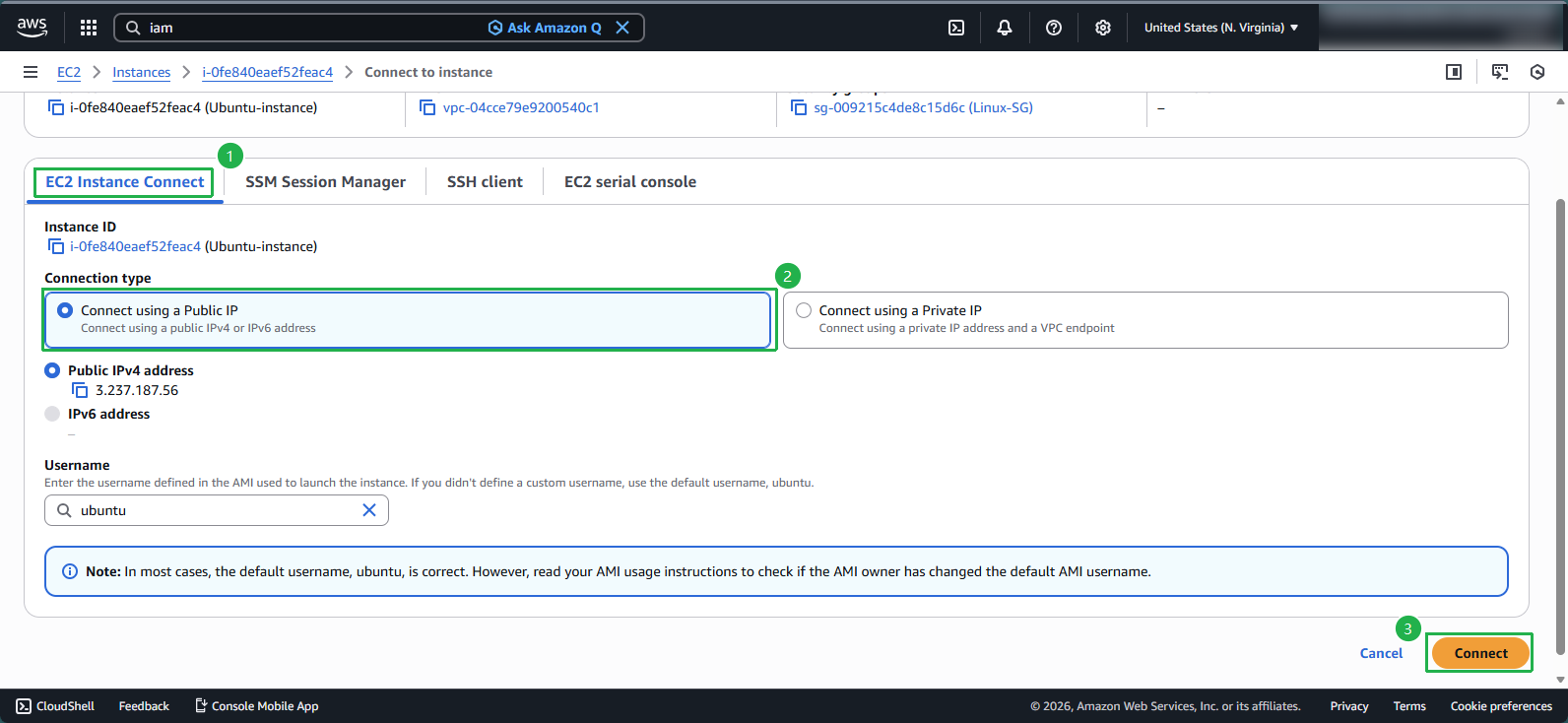This screenshot has height=723, width=1568.
Task: Copy the Instance ID under Instance ID label
Action: [x=56, y=246]
